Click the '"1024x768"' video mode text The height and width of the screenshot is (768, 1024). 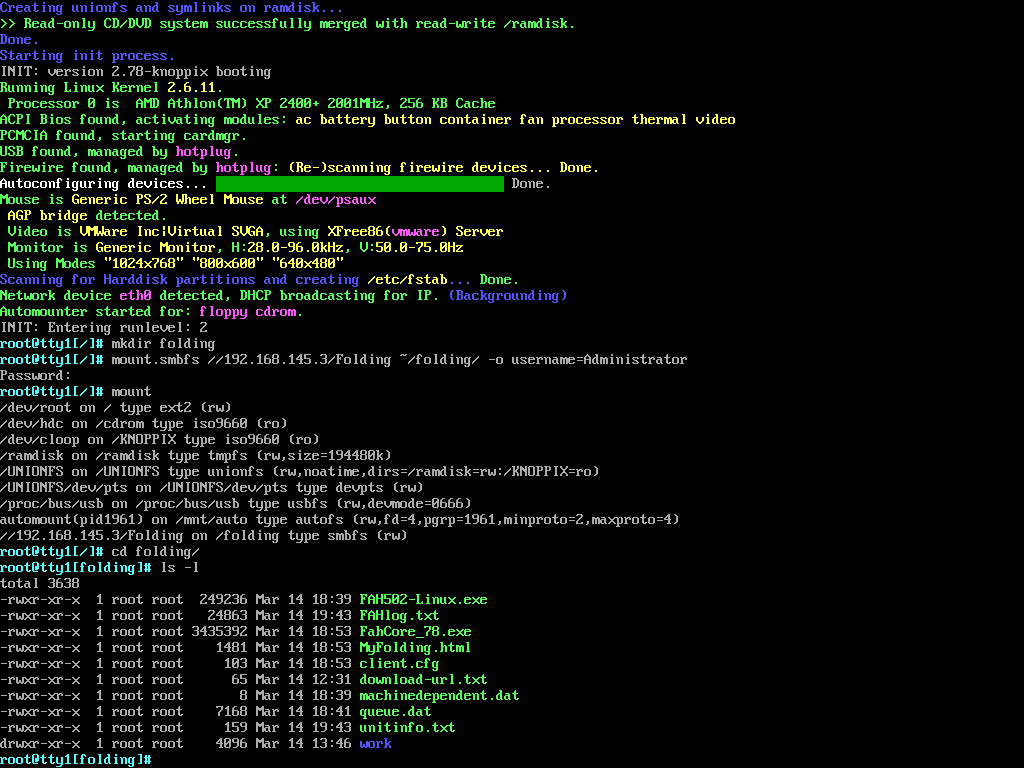coord(144,264)
